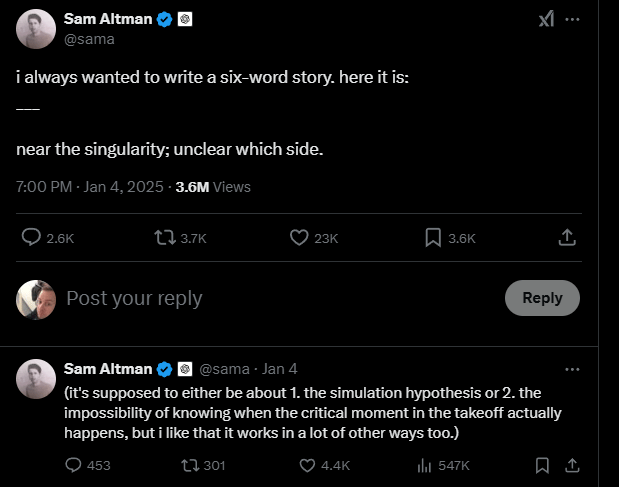
Task: Open the 7:00 PM Jan 4, 2025 timestamp link
Action: (90, 186)
